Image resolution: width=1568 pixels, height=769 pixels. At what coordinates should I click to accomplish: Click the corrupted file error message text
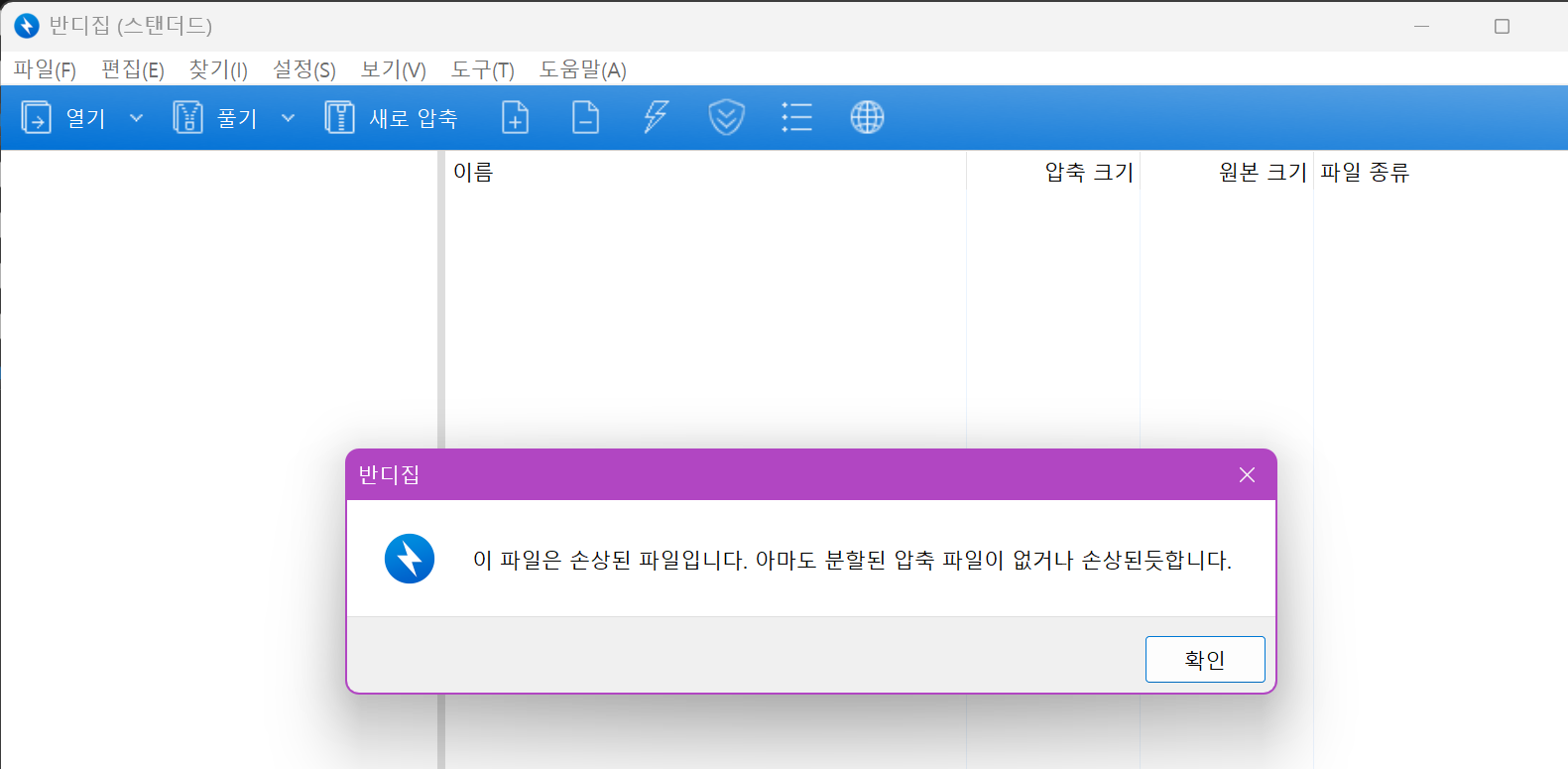(x=852, y=561)
